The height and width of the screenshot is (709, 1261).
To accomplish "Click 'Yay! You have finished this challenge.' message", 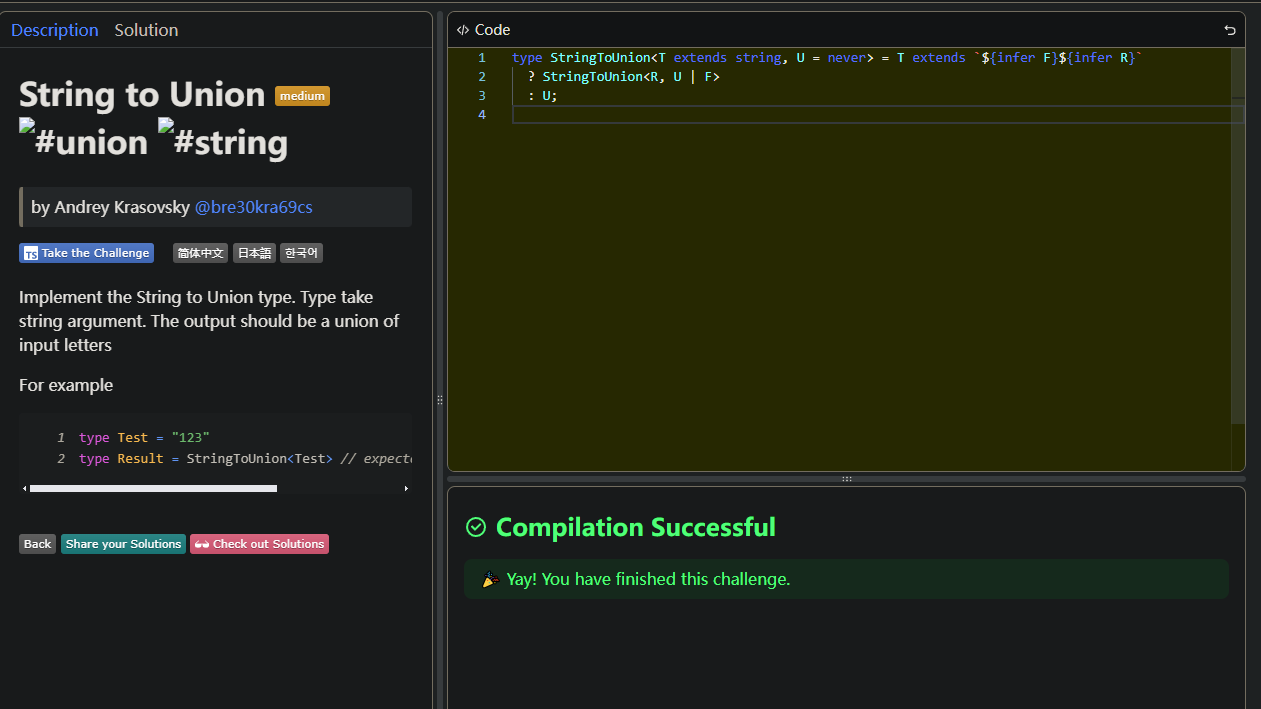I will (648, 579).
